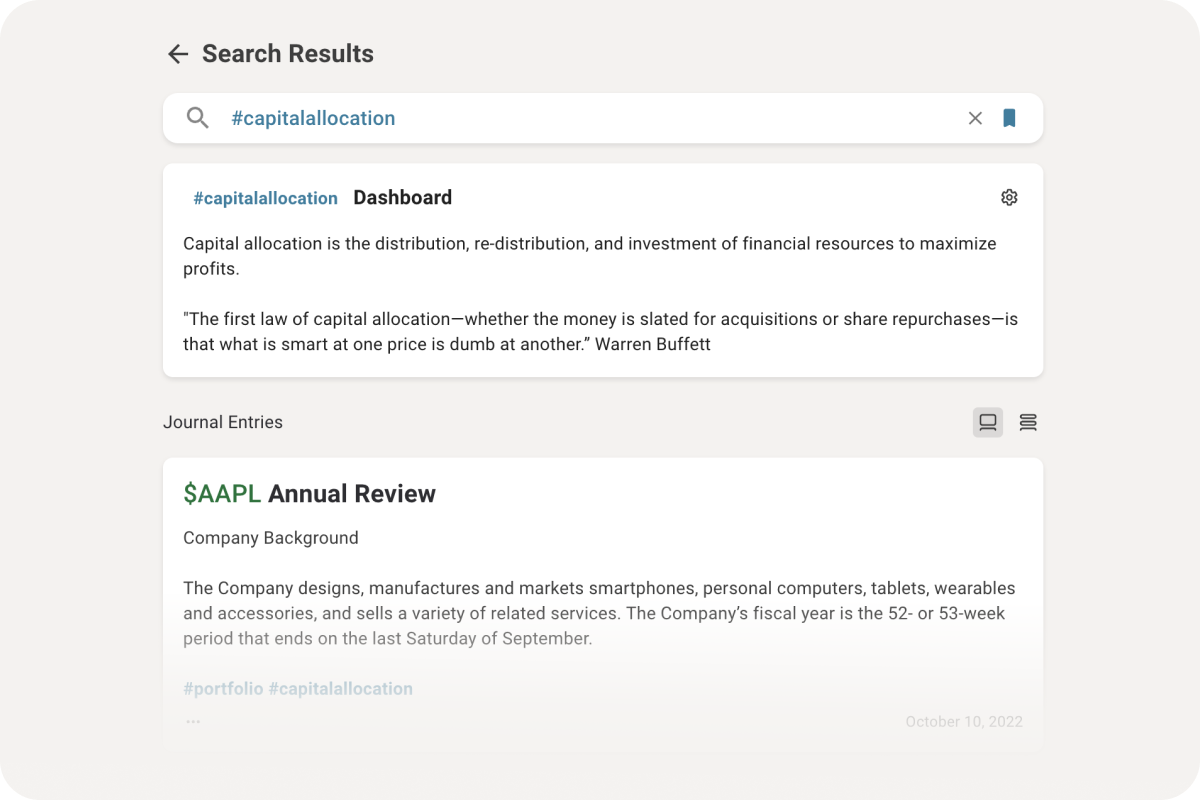This screenshot has height=800, width=1200.
Task: Clear the search with the X icon
Action: tap(975, 118)
